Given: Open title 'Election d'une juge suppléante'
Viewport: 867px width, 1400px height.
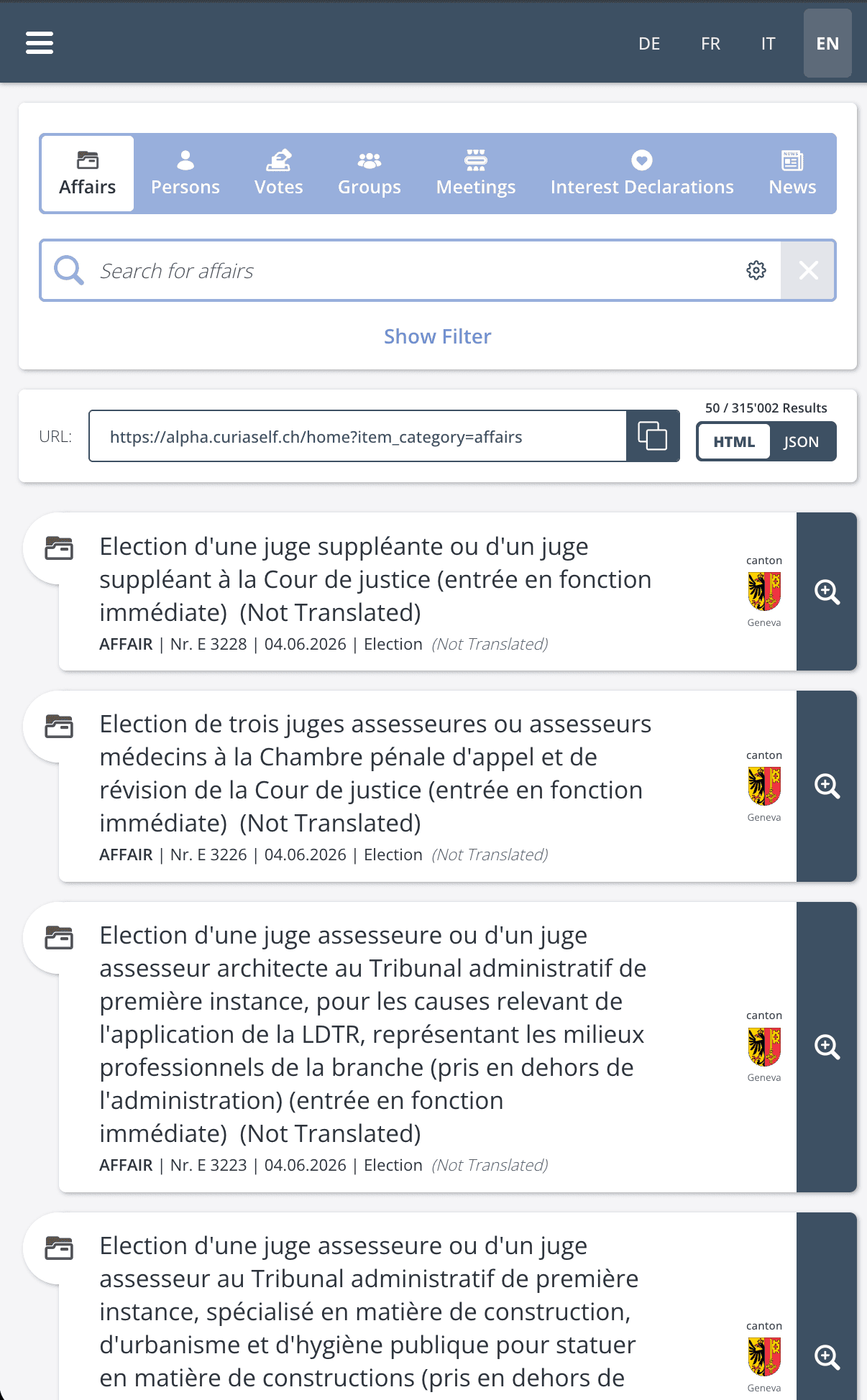Looking at the screenshot, I should (x=375, y=579).
